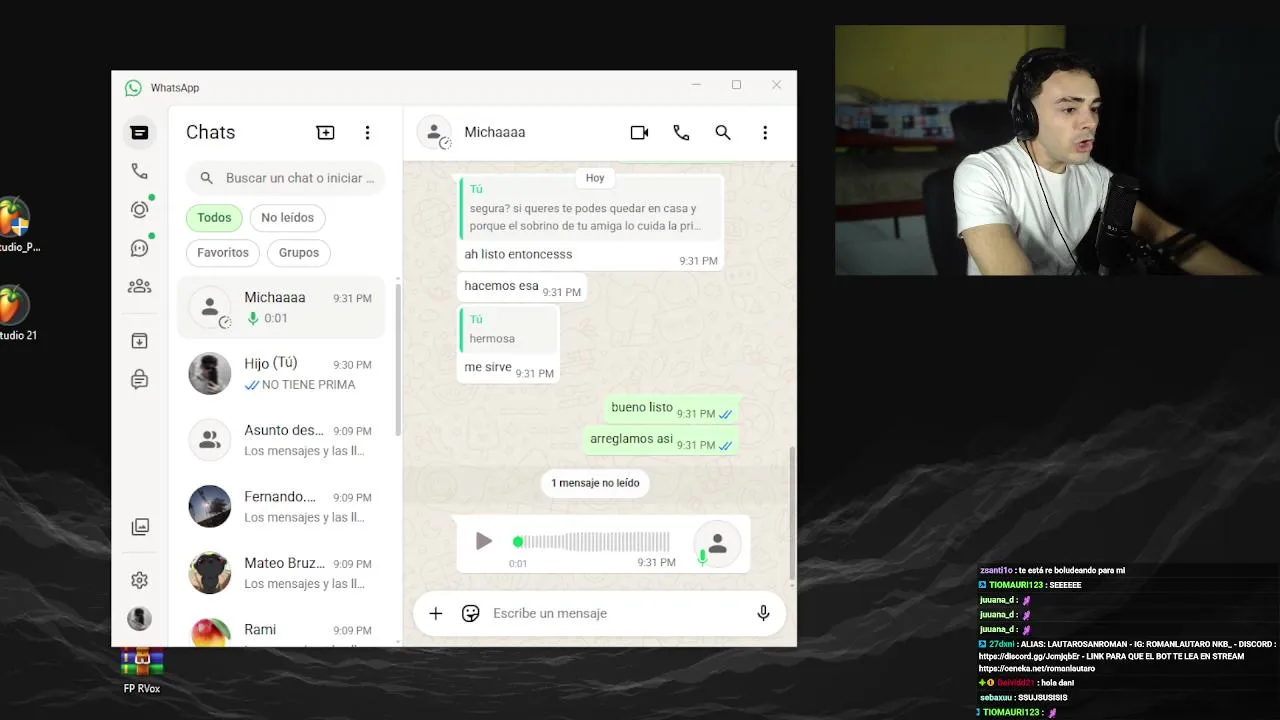Open the Mateo Bruz profile picture

coord(210,573)
